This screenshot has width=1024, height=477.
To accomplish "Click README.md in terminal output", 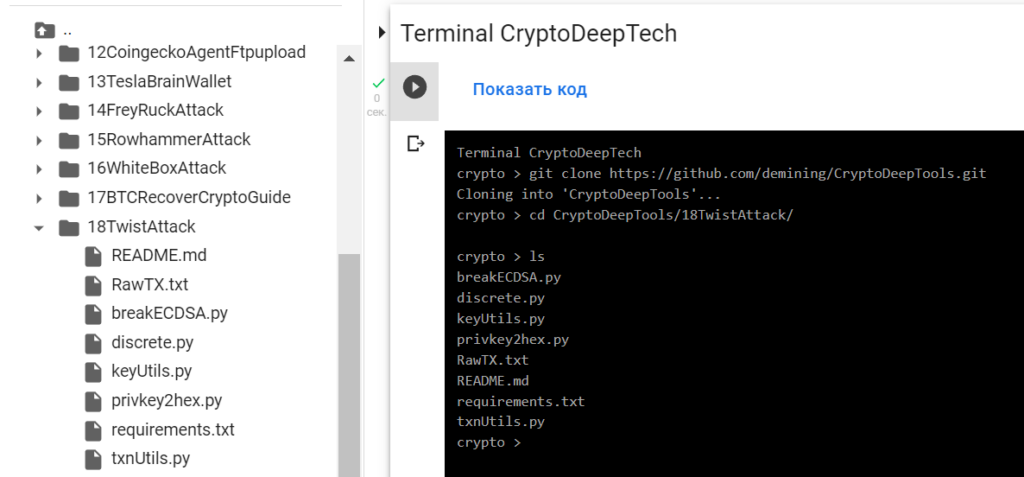I will [x=492, y=380].
